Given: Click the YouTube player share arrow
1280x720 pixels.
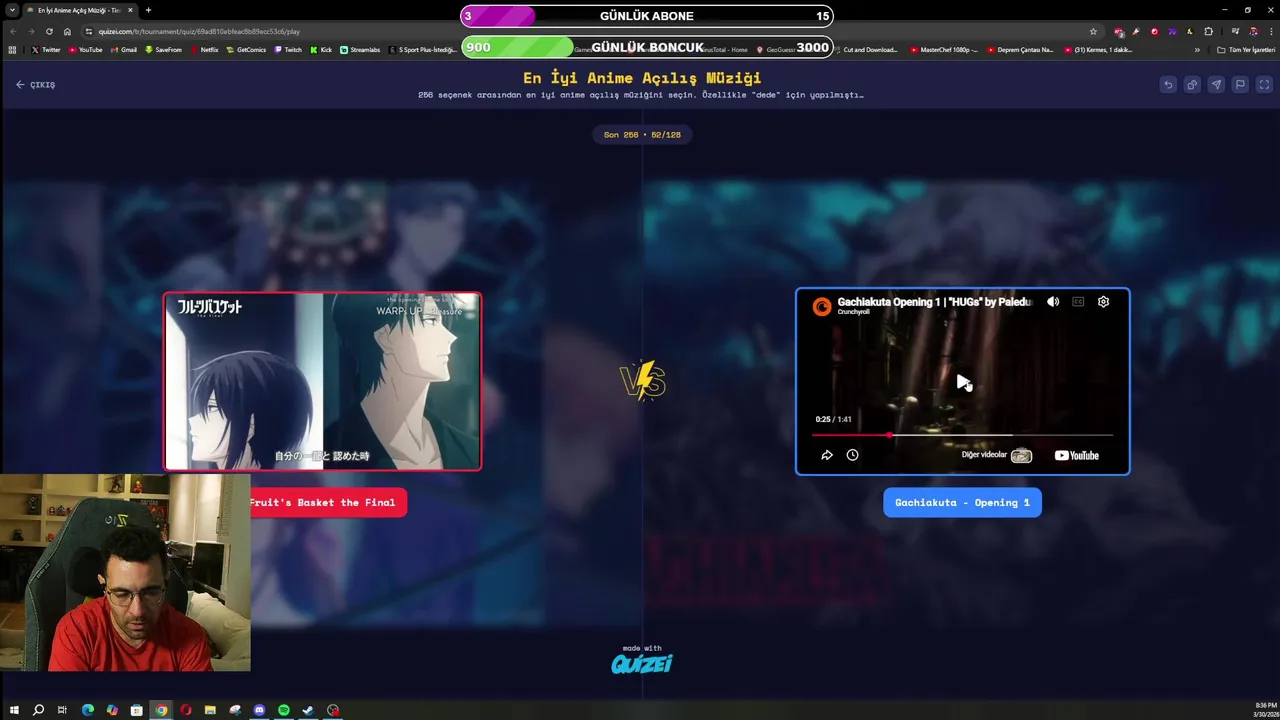Looking at the screenshot, I should pyautogui.click(x=827, y=455).
